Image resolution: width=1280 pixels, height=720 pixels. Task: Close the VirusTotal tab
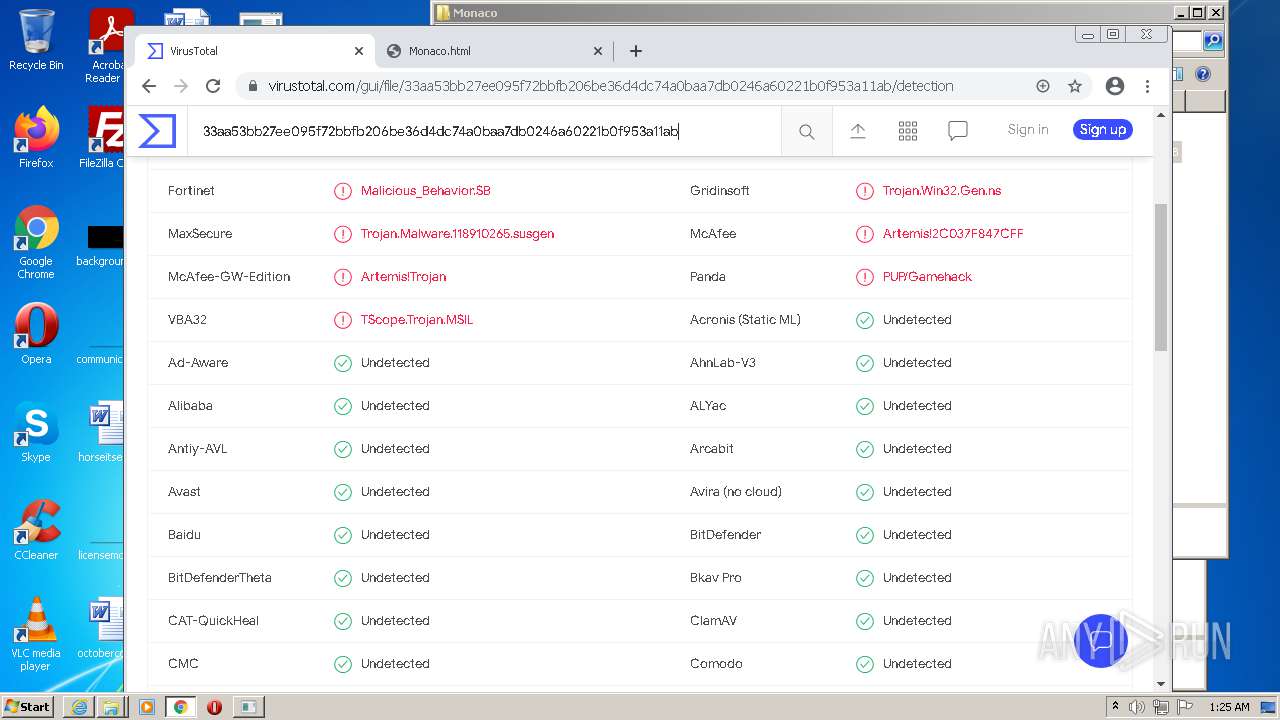coord(359,51)
